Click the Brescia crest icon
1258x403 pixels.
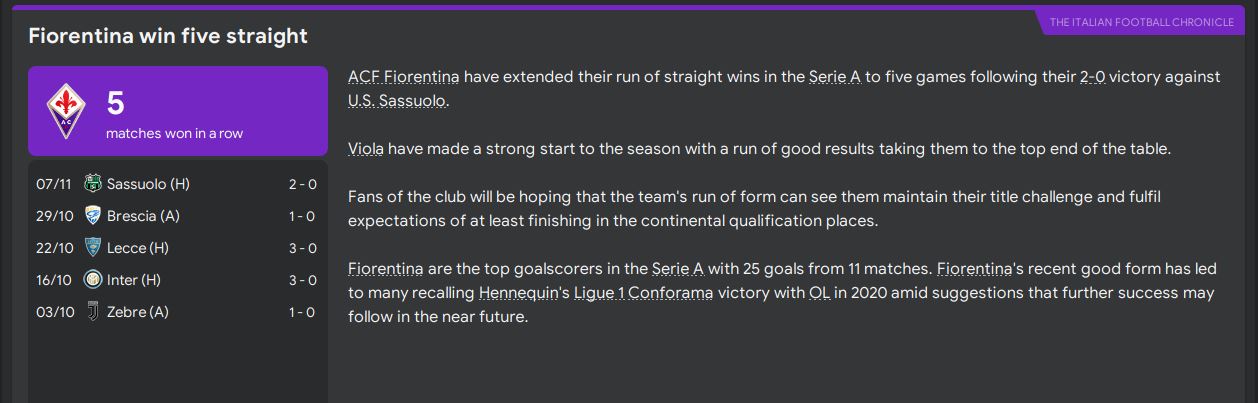point(93,216)
